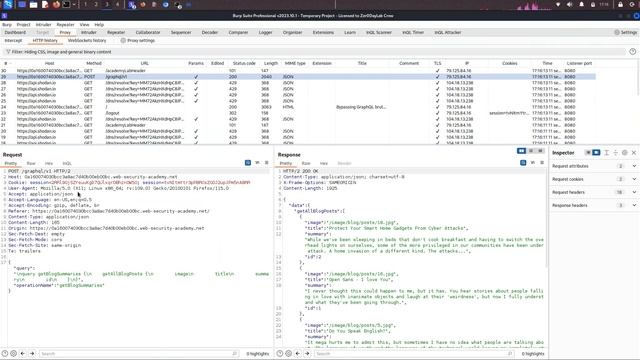Toggle Inspector second (highlighted) view-mode icon

pyautogui.click(x=596, y=153)
